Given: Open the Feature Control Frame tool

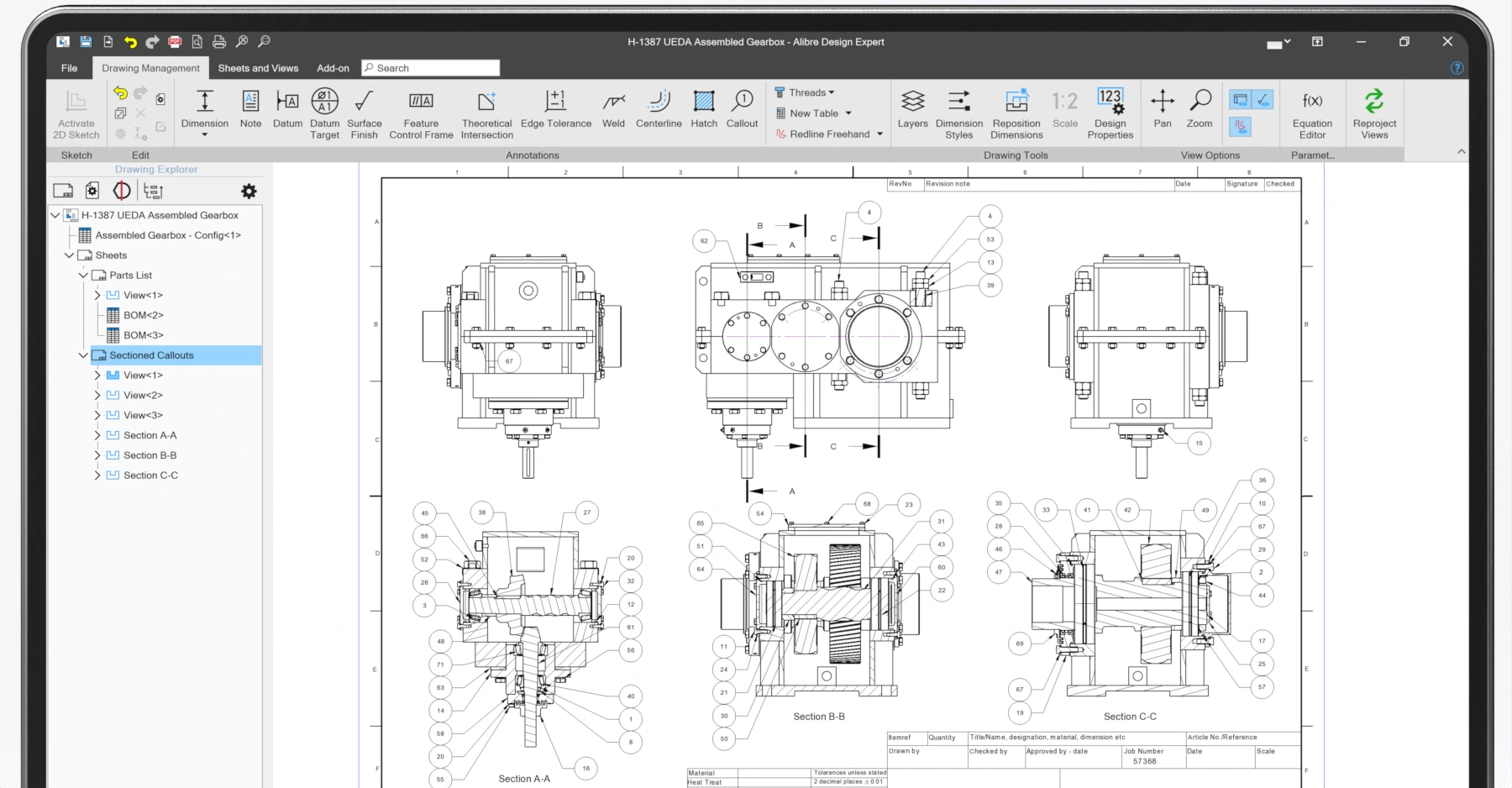Looking at the screenshot, I should 421,113.
